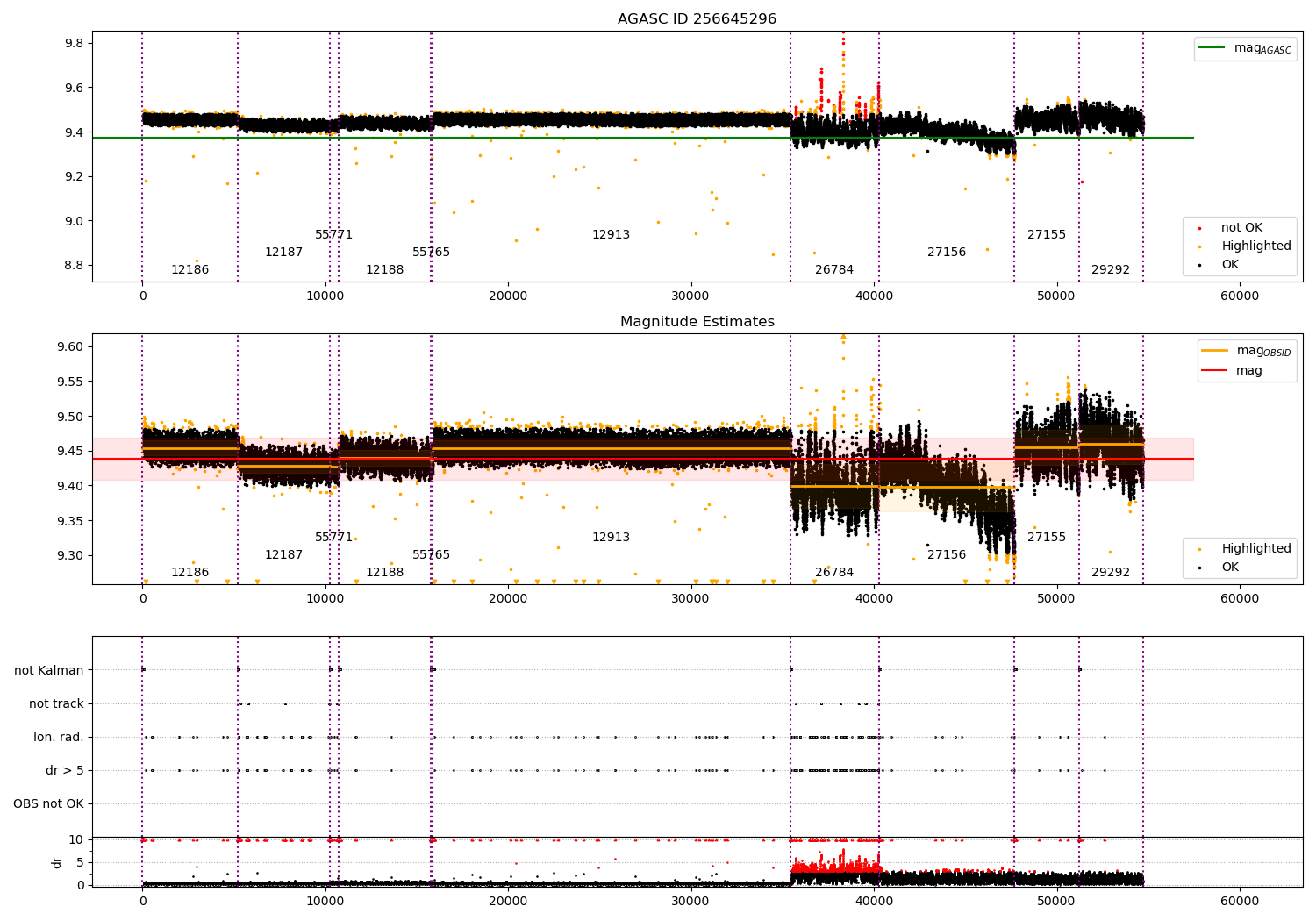Click the rotated "dr" axis label
Screen dimensions: 1316x921
(57, 862)
